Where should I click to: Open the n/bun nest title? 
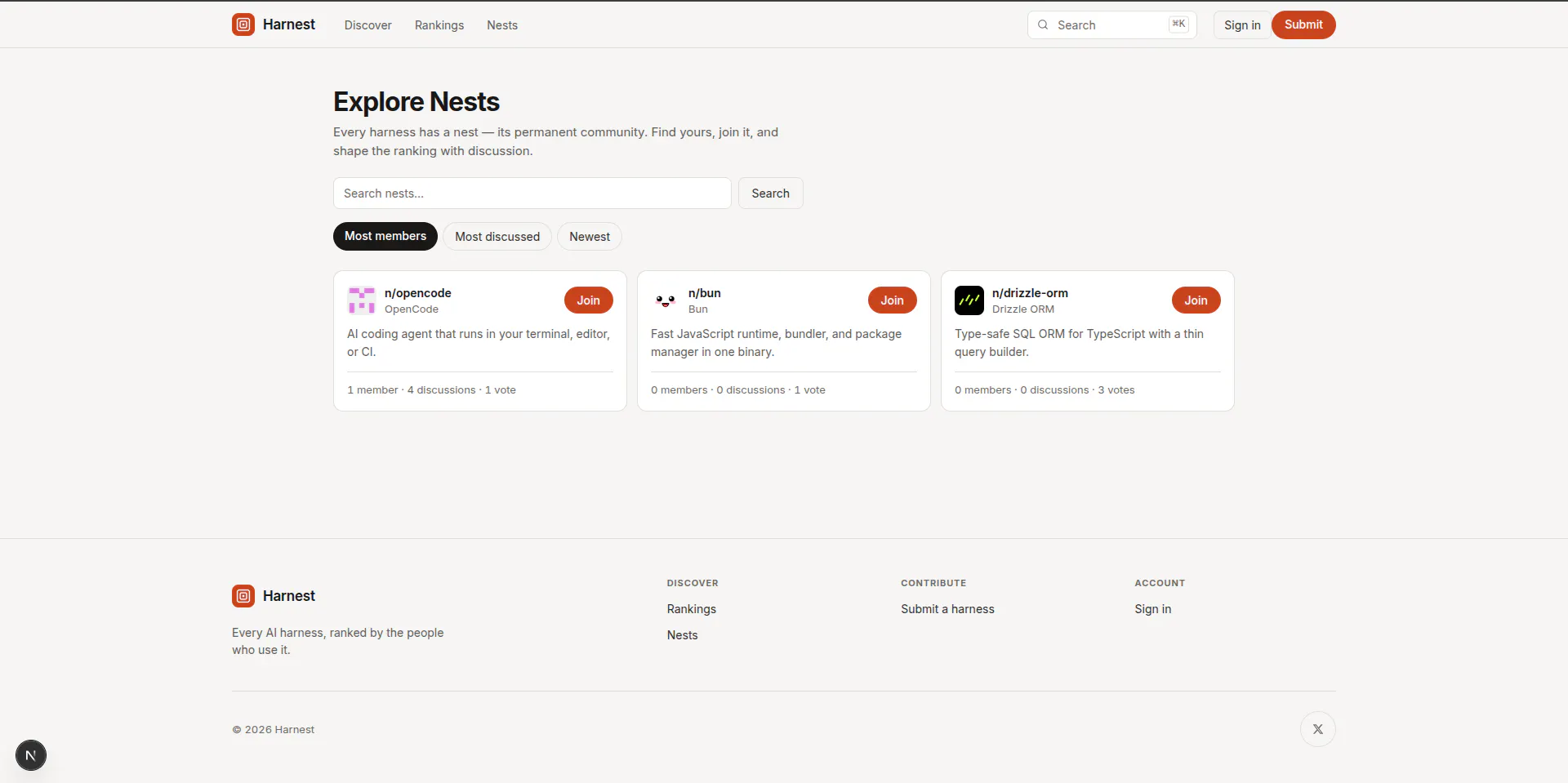[x=705, y=293]
